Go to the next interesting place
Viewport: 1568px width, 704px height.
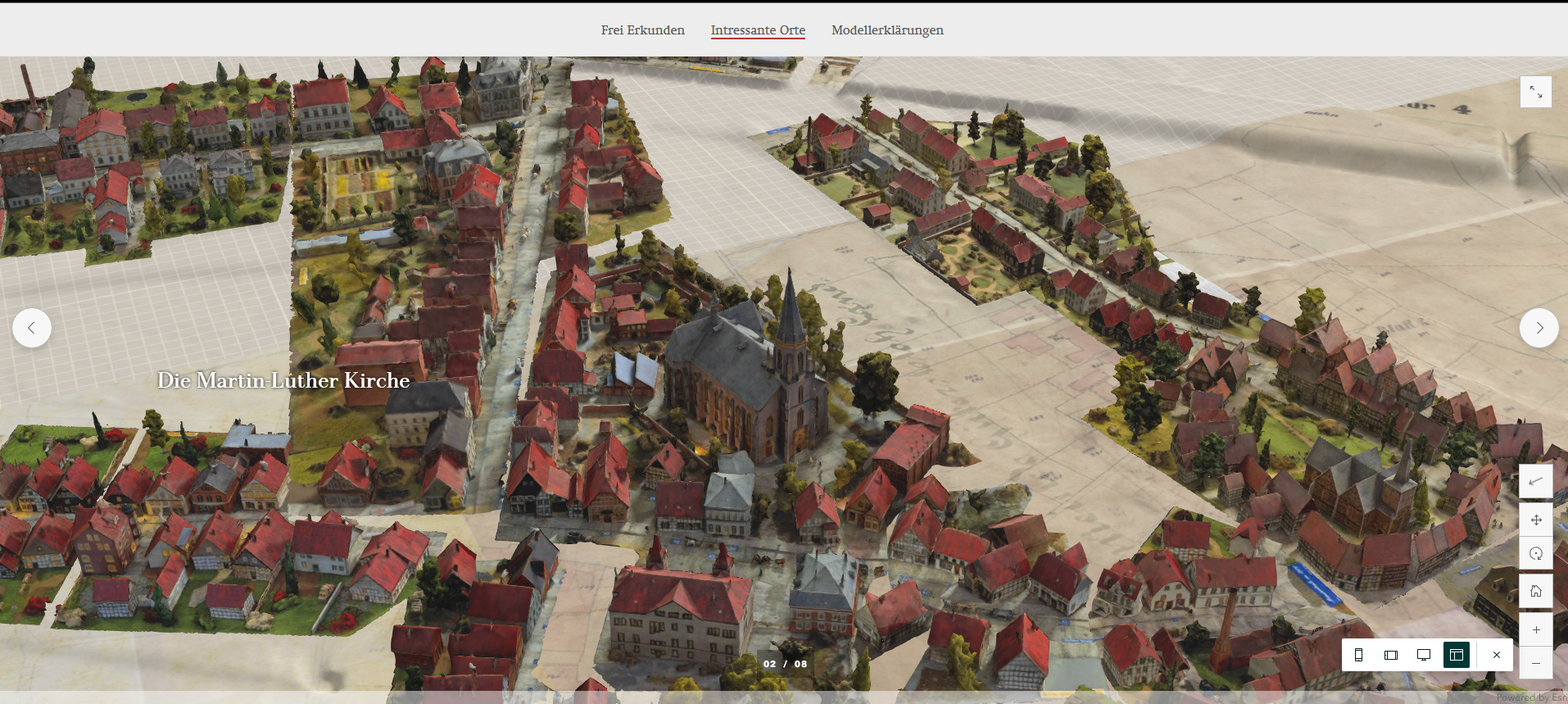(x=1539, y=328)
